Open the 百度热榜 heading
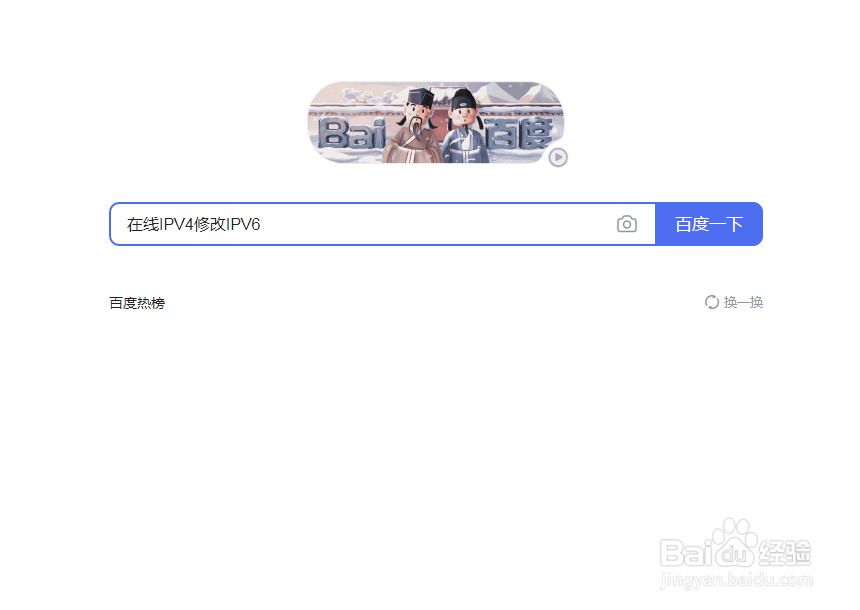This screenshot has width=860, height=610. (x=137, y=303)
